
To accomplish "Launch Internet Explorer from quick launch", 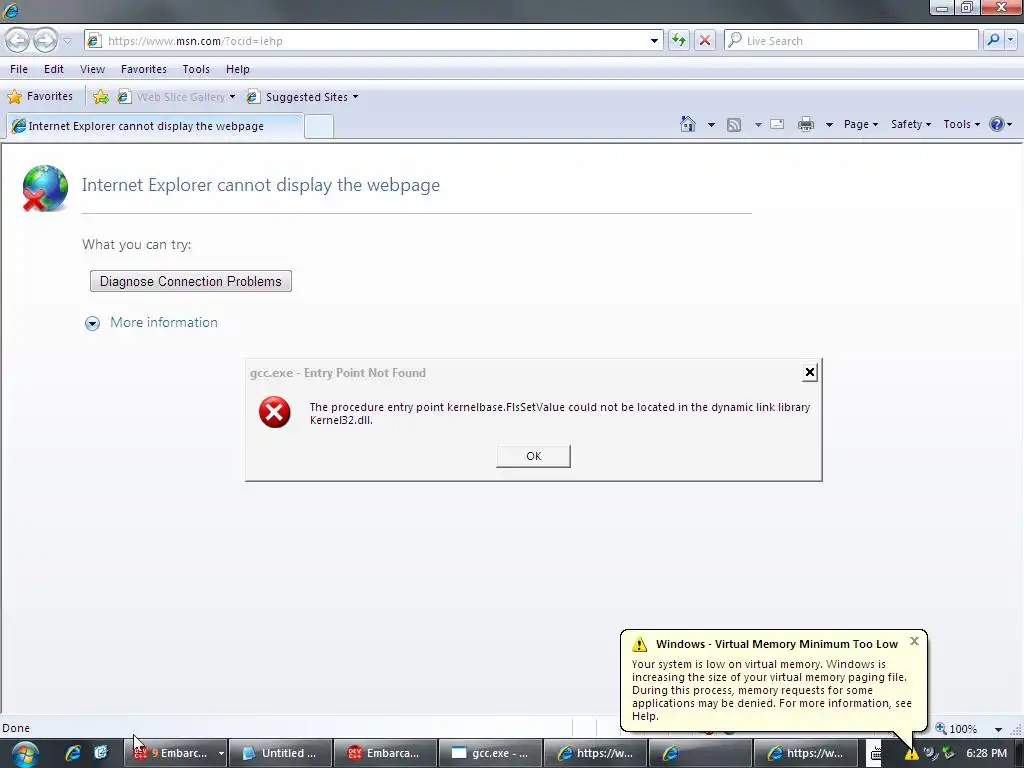I will click(x=72, y=753).
